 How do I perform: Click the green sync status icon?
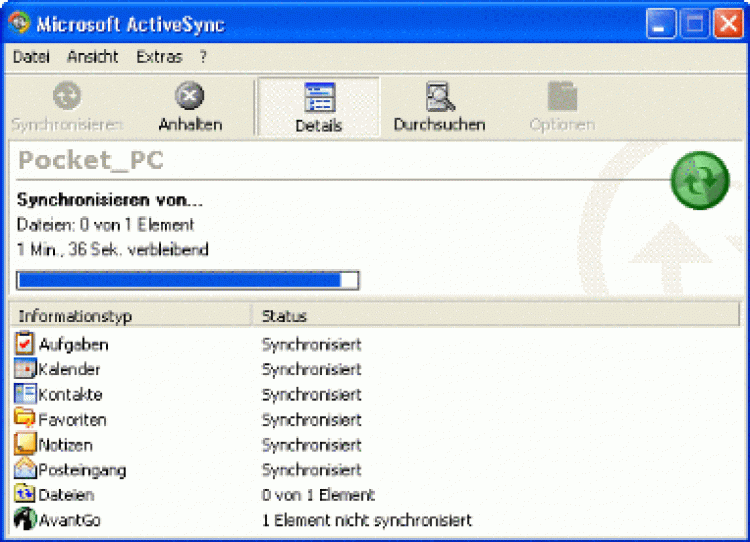tap(699, 181)
